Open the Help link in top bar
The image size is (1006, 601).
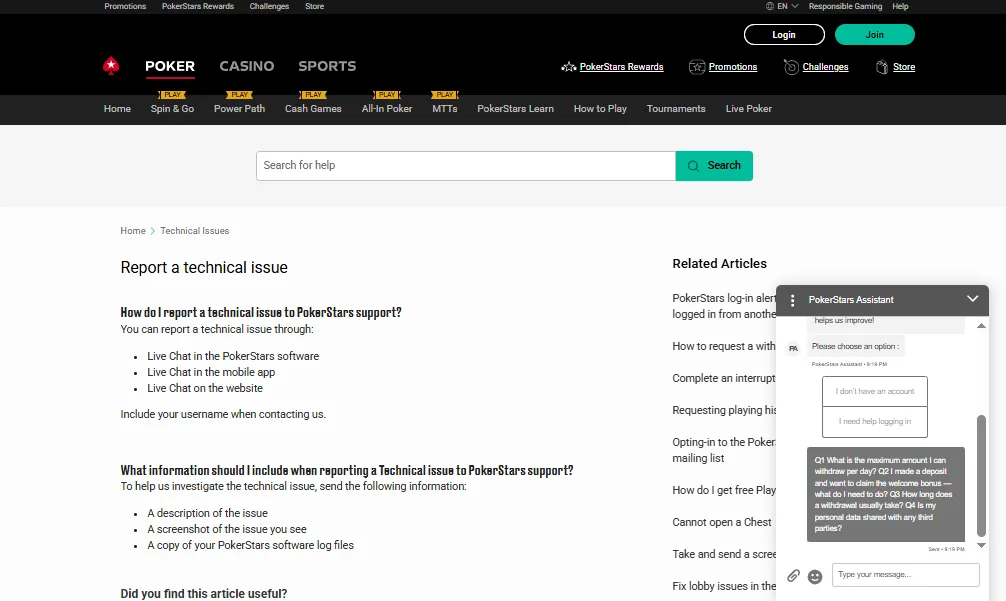click(900, 6)
